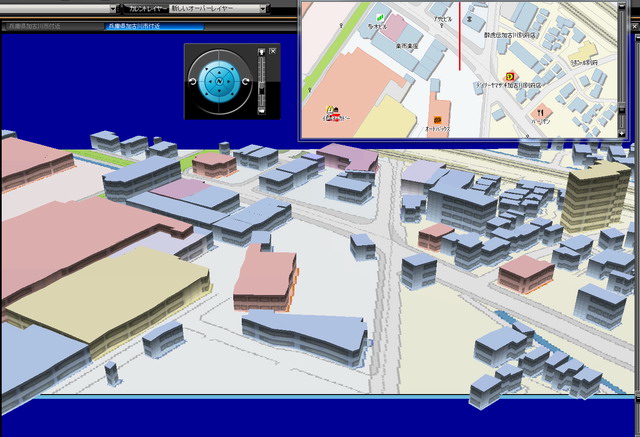Open the leftmost top toolbar dropdown arrow

tap(113, 9)
